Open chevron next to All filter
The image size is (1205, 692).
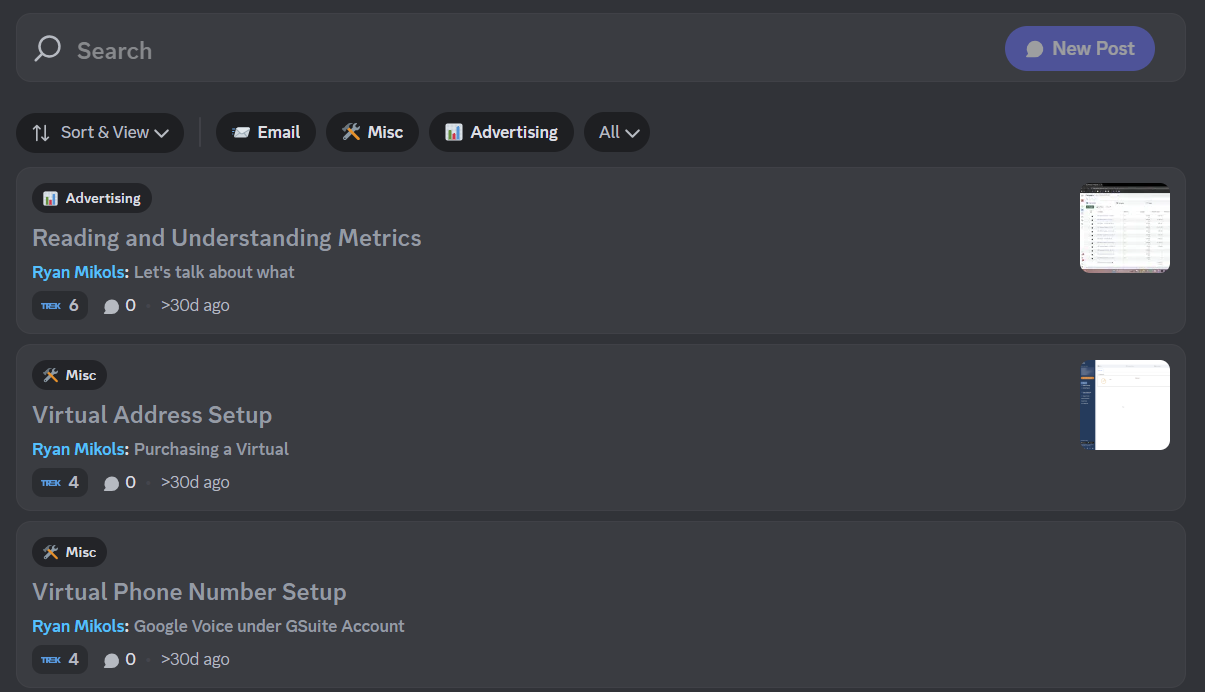pyautogui.click(x=633, y=132)
